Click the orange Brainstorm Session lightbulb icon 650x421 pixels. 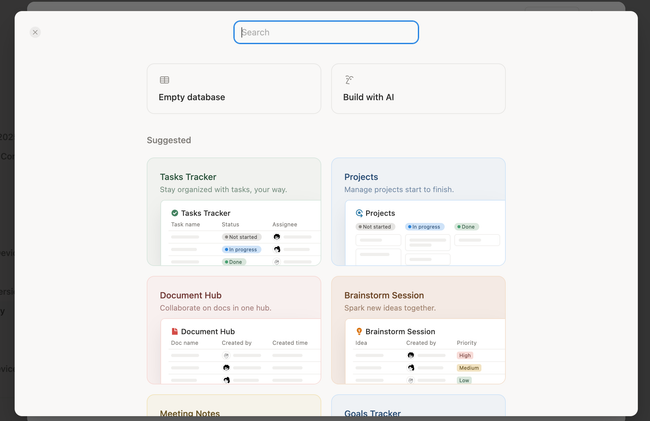click(359, 331)
